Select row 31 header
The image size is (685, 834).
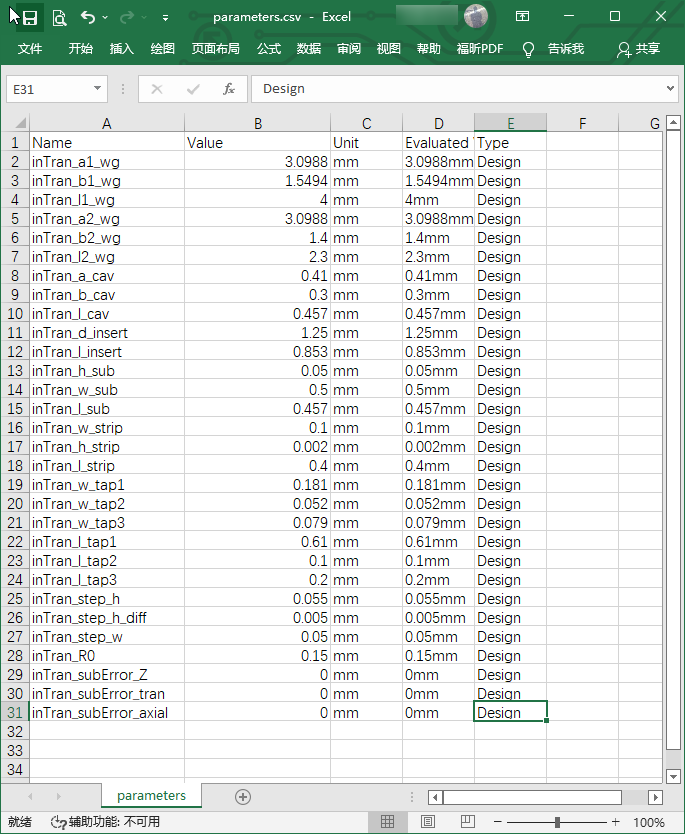[15, 713]
